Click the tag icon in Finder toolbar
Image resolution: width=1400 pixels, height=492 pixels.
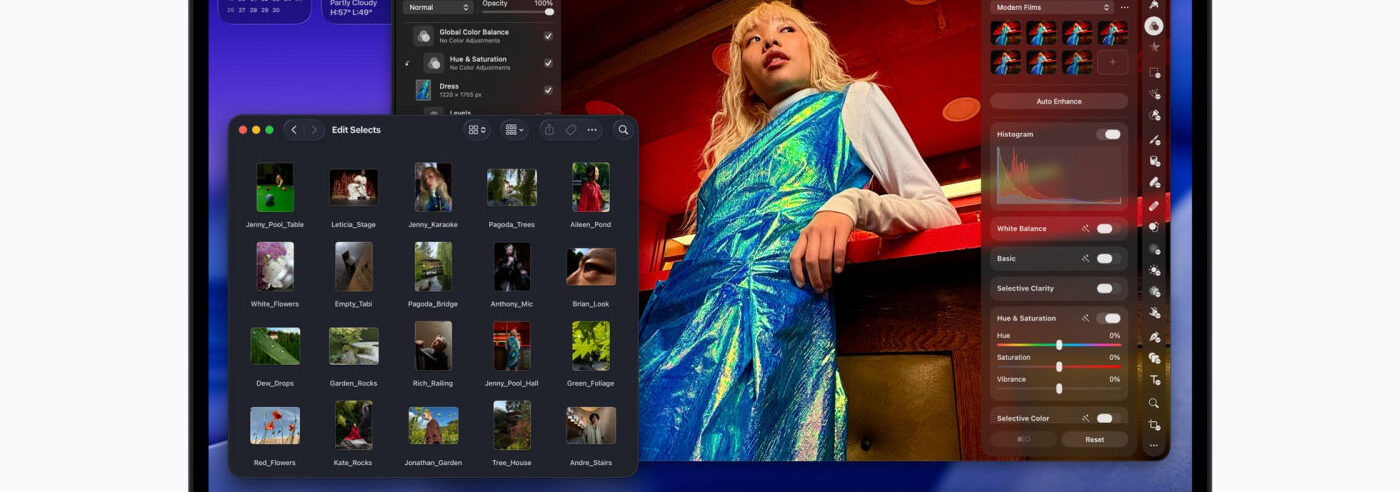tap(571, 130)
